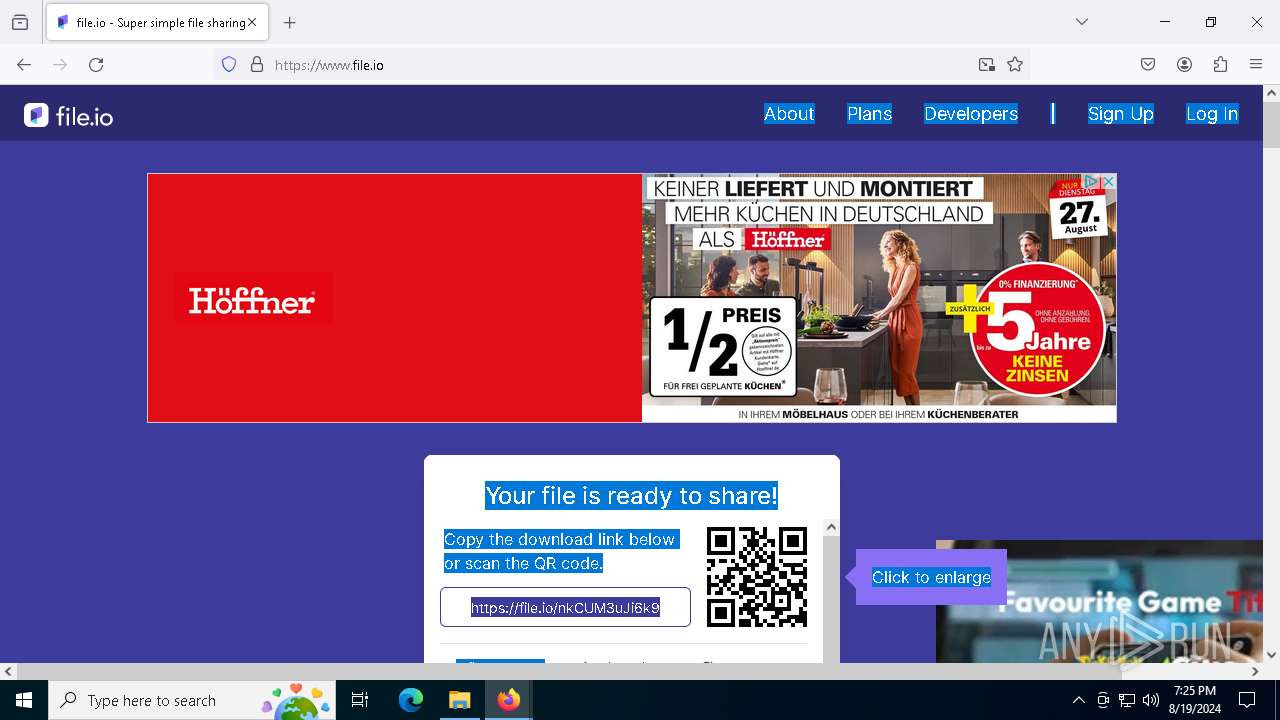This screenshot has width=1280, height=720.
Task: Select the file.io browser tab
Action: click(157, 22)
